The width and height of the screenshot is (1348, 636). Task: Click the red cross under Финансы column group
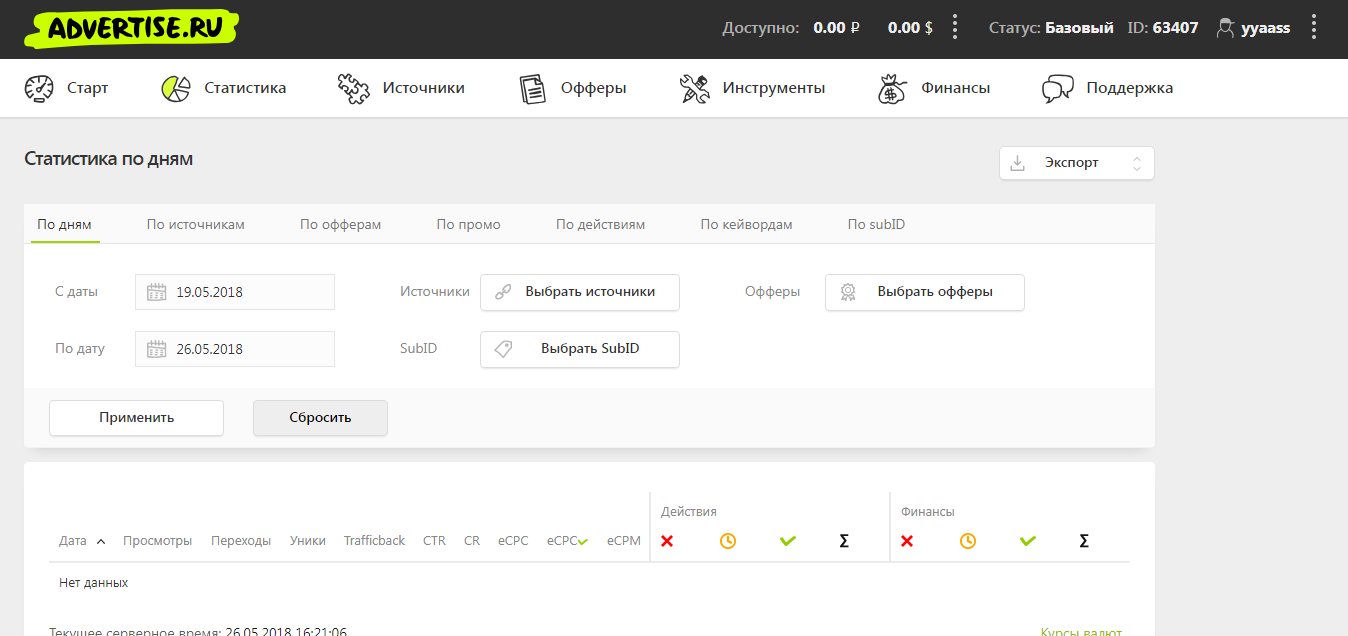tap(907, 541)
